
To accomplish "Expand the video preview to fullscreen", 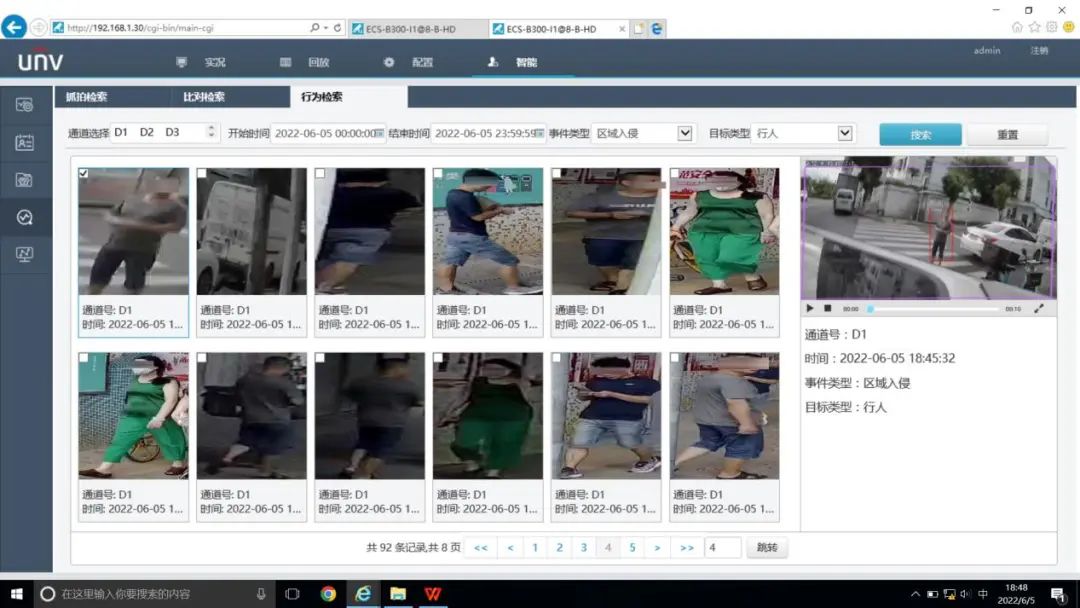I will click(1038, 309).
